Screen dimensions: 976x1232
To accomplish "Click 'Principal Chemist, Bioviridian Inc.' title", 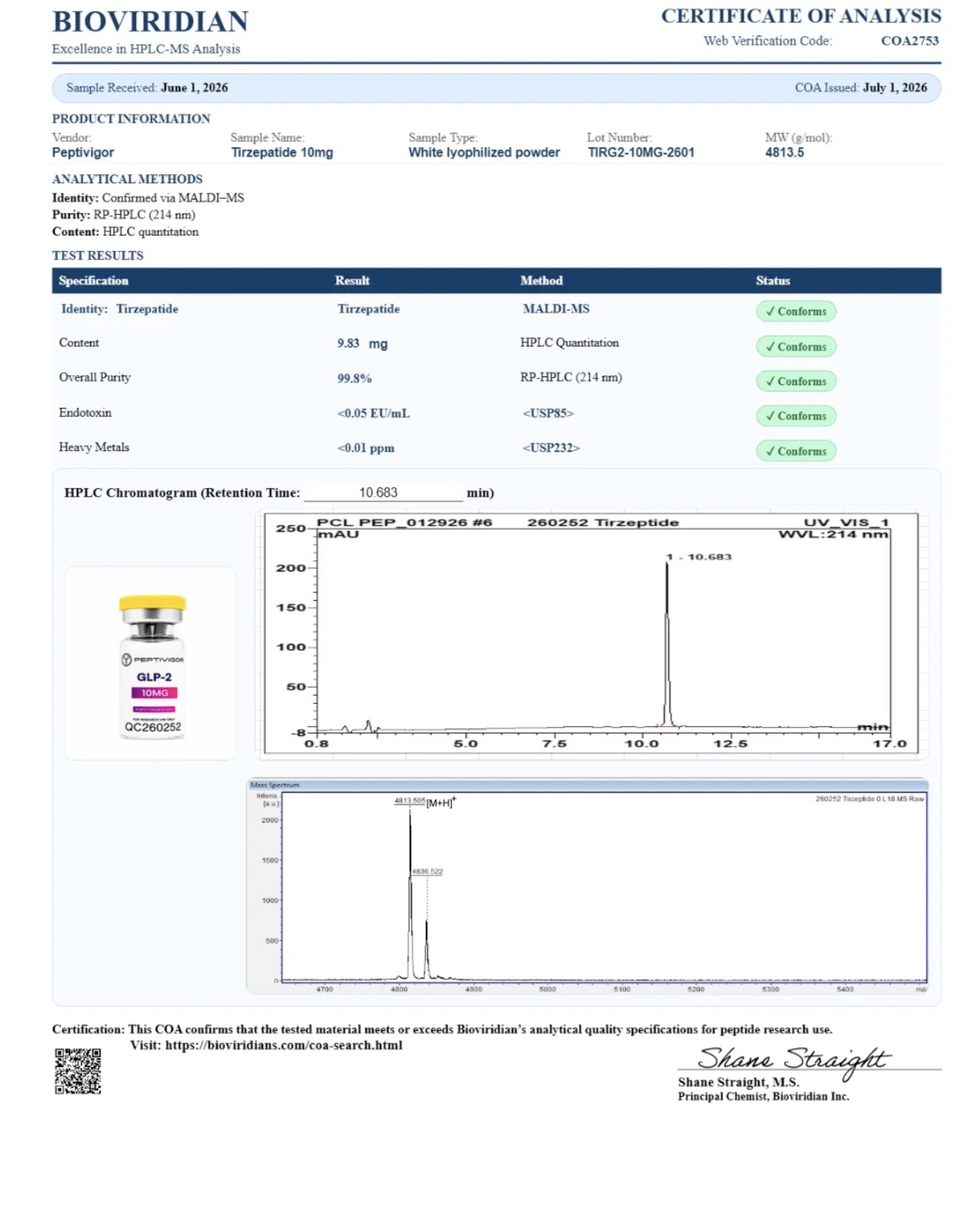I will point(763,1097).
